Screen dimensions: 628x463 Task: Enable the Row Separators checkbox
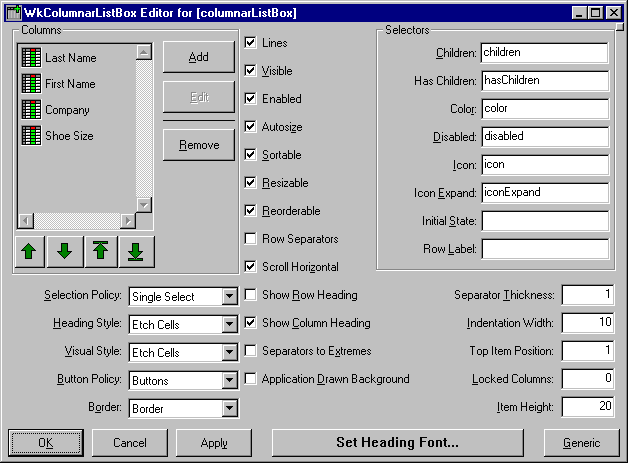(x=251, y=239)
